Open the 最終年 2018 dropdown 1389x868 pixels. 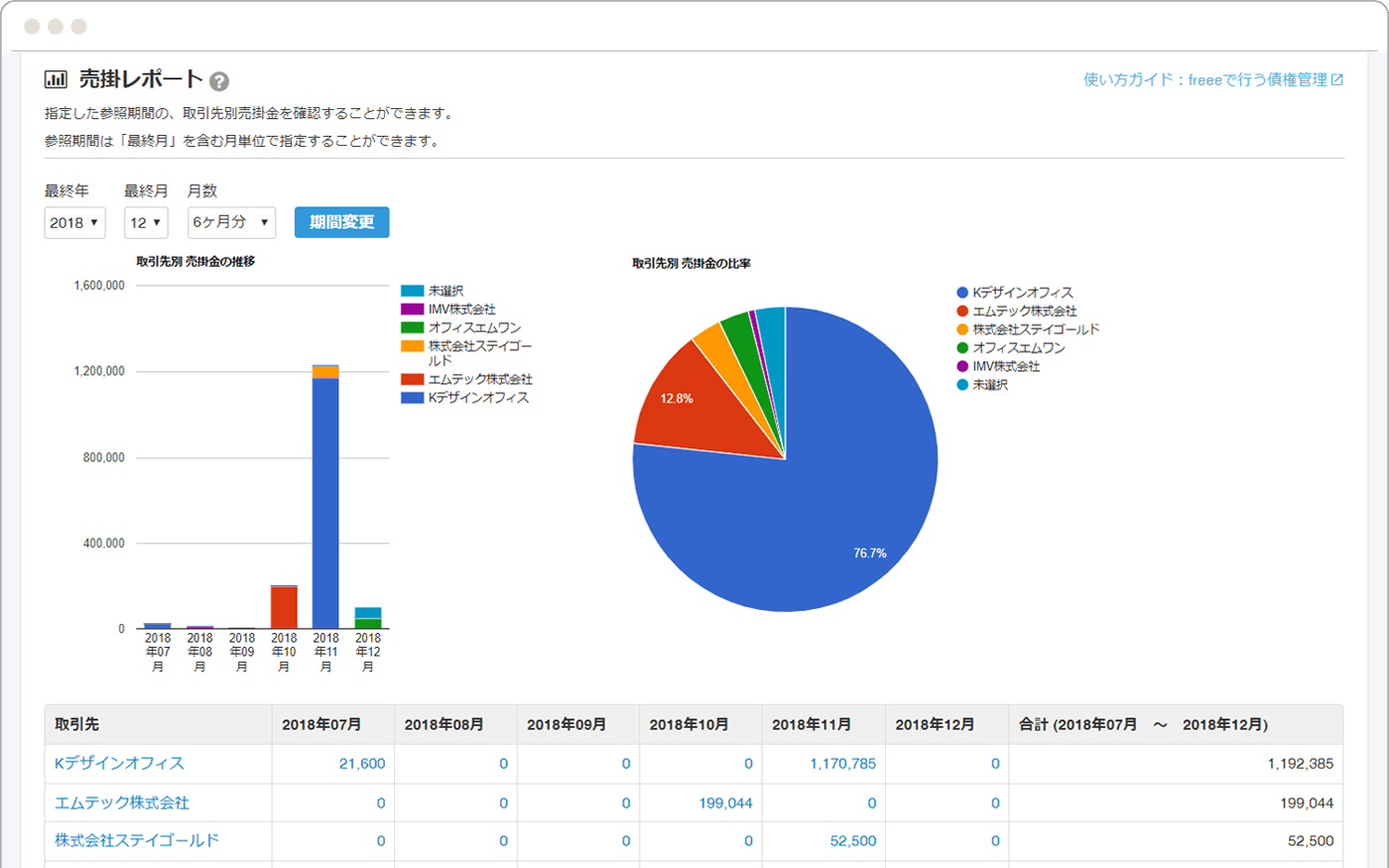coord(74,222)
